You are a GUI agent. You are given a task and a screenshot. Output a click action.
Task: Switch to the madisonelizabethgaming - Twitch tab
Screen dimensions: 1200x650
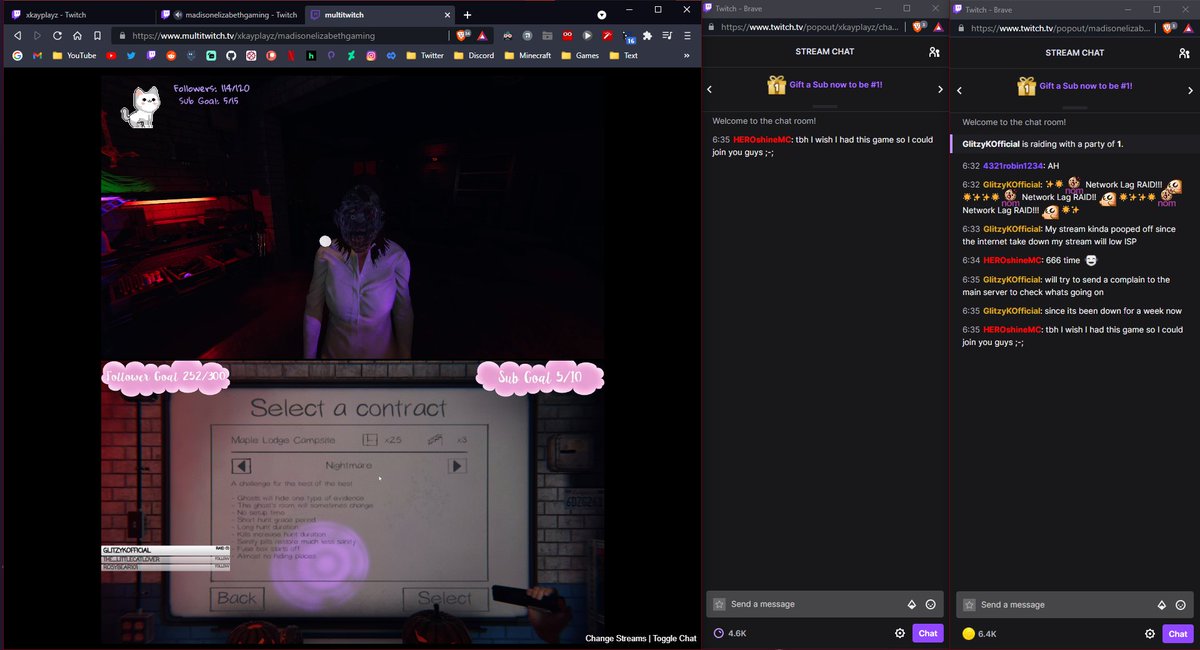pyautogui.click(x=228, y=15)
